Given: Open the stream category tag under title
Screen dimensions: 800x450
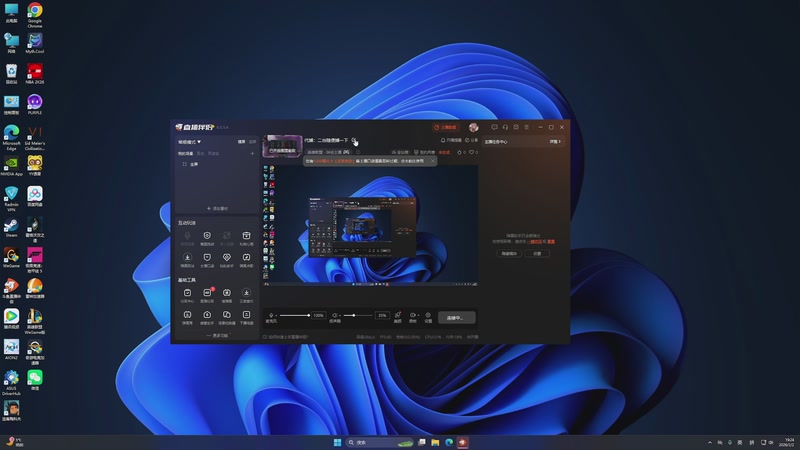Looking at the screenshot, I should coord(329,152).
